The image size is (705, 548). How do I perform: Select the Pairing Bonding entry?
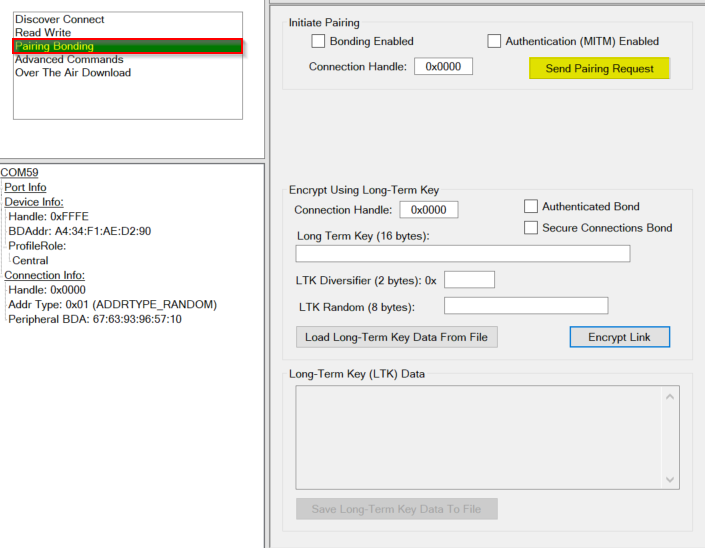[54, 46]
